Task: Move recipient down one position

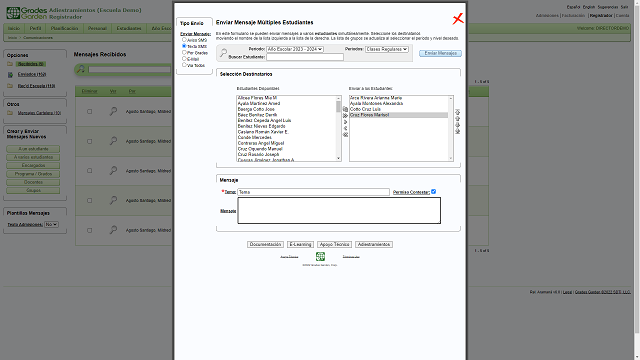Action: coord(458,125)
